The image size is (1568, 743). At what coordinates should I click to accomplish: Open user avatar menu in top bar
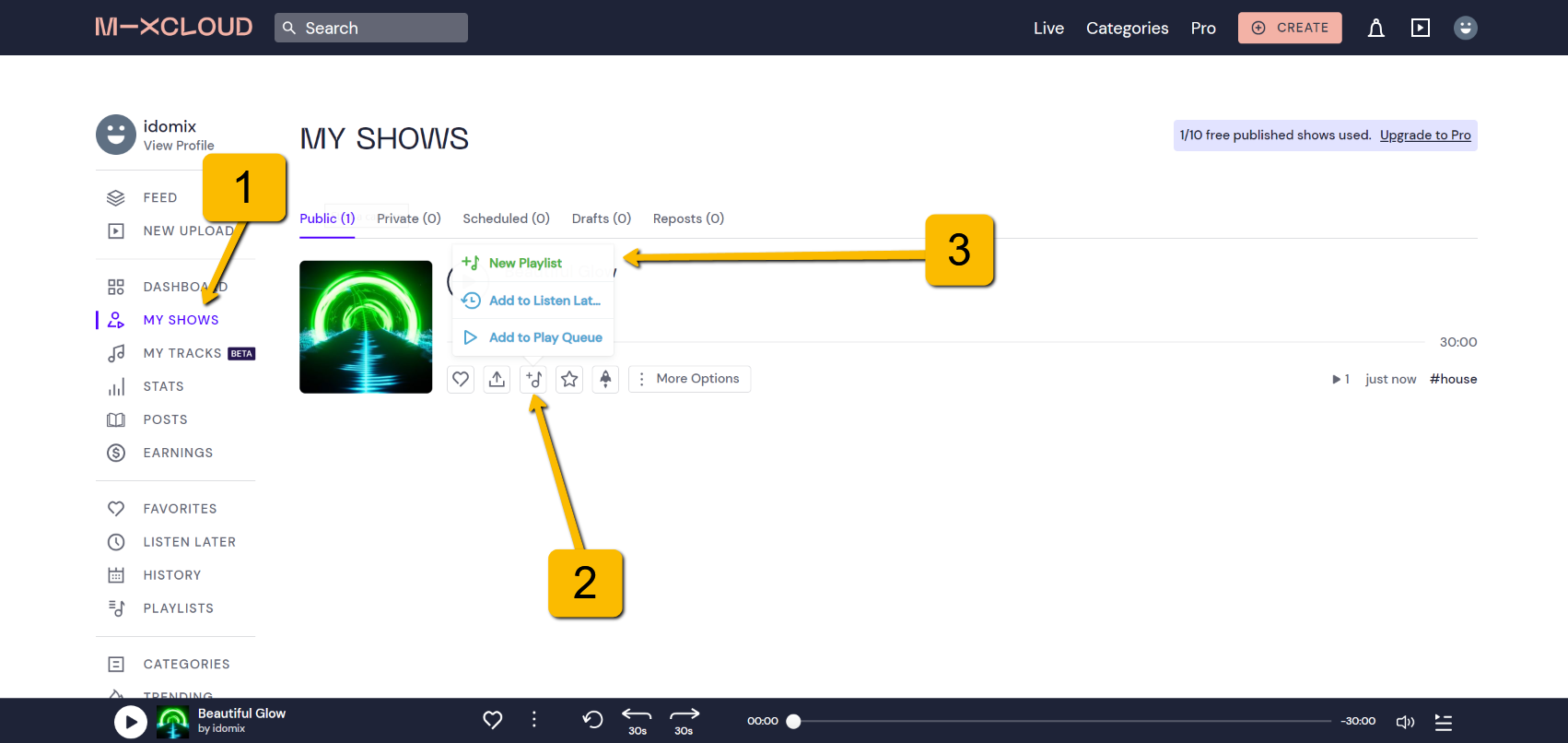coord(1465,29)
